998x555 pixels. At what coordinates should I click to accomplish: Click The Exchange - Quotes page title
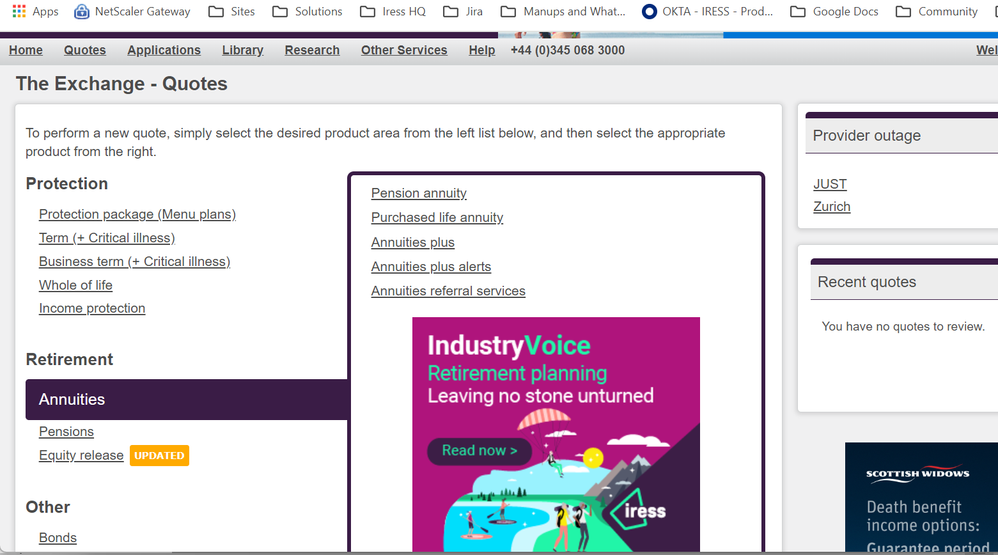tap(122, 83)
